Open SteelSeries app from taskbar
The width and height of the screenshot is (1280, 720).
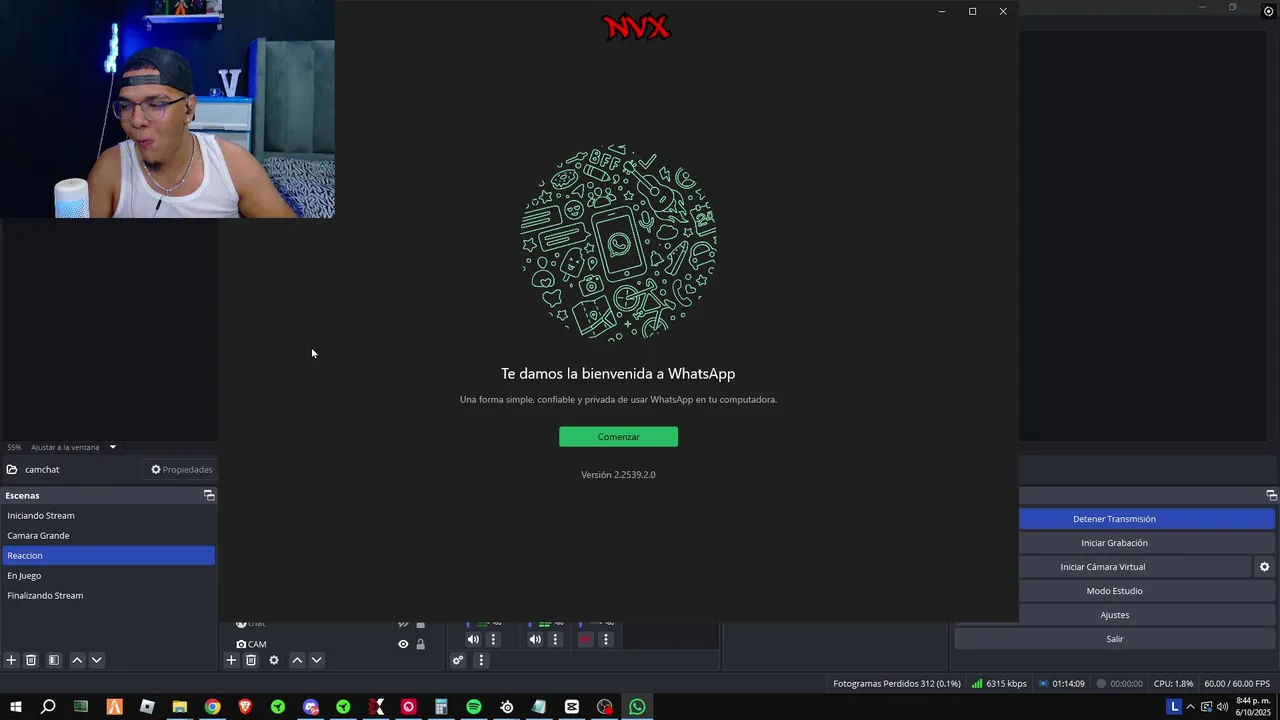(507, 707)
